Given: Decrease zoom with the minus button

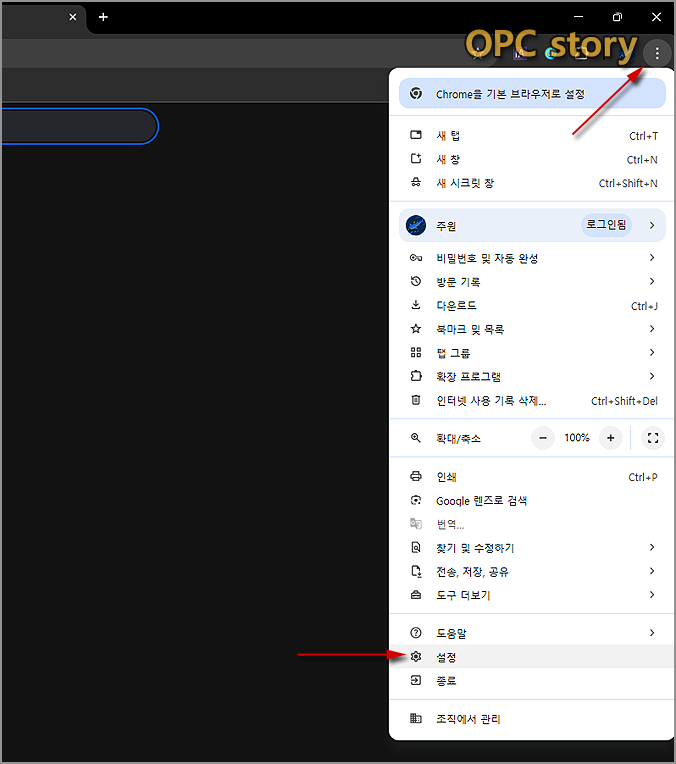Looking at the screenshot, I should [543, 438].
